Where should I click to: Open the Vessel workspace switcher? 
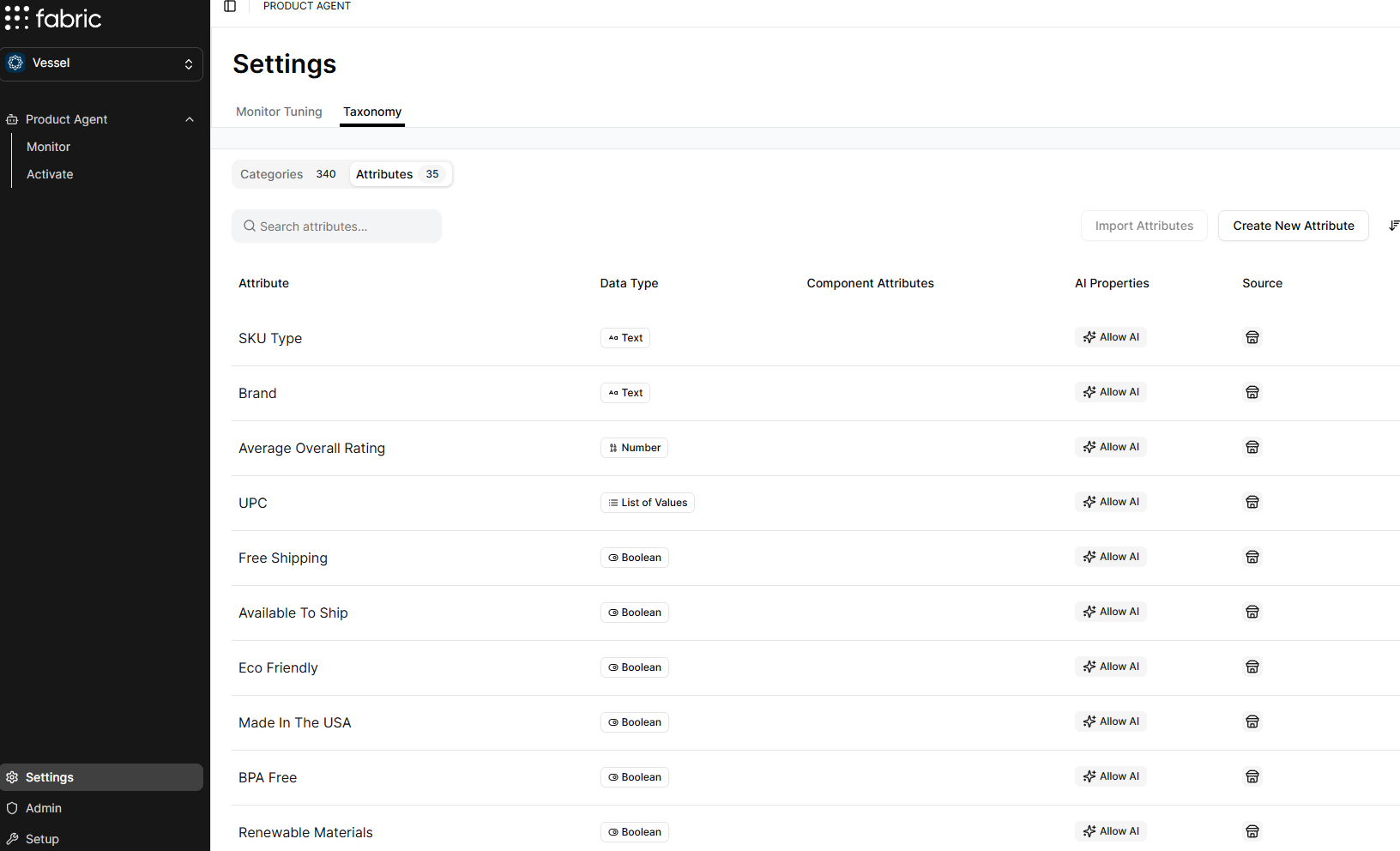tap(101, 63)
